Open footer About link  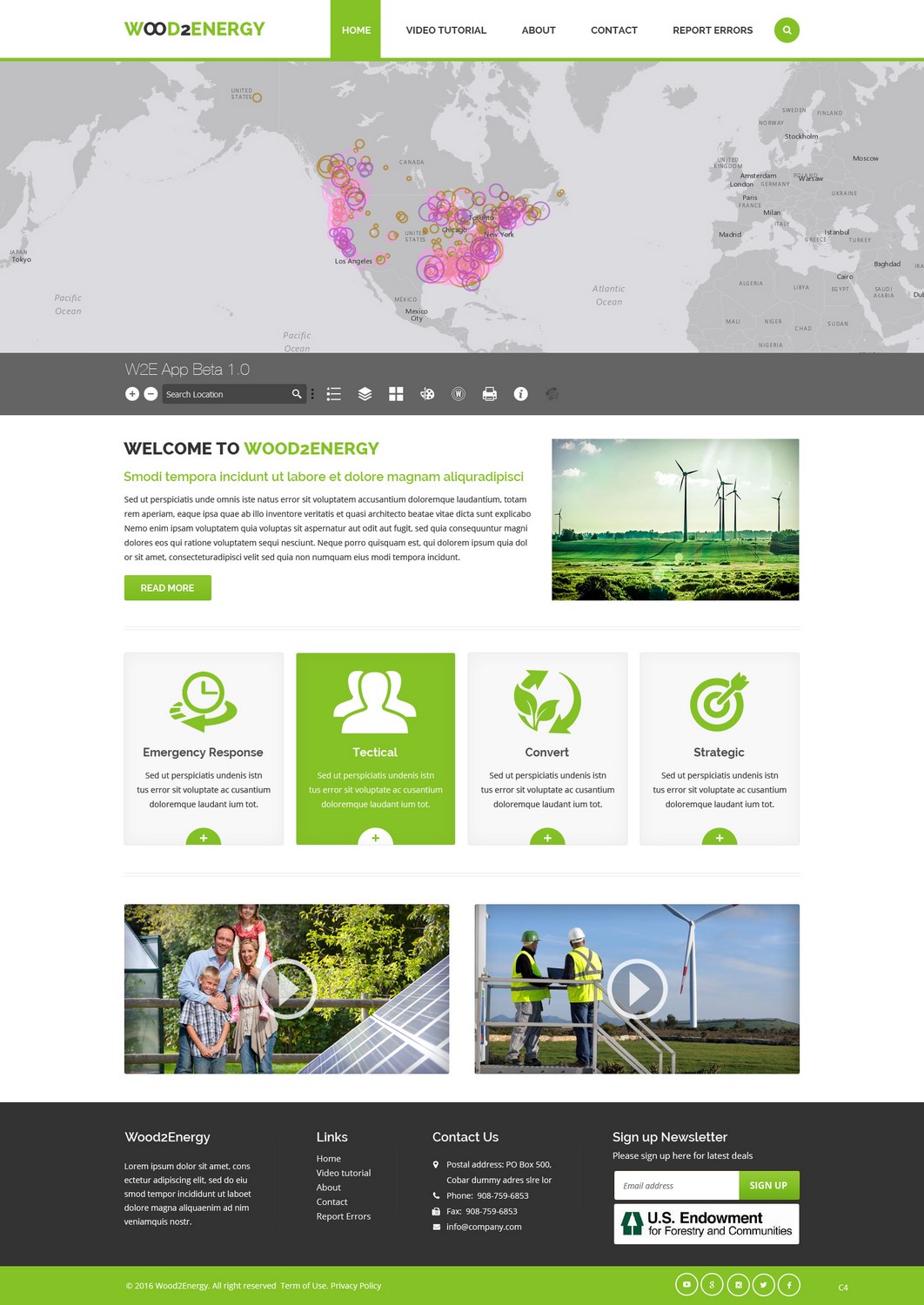coord(329,1188)
